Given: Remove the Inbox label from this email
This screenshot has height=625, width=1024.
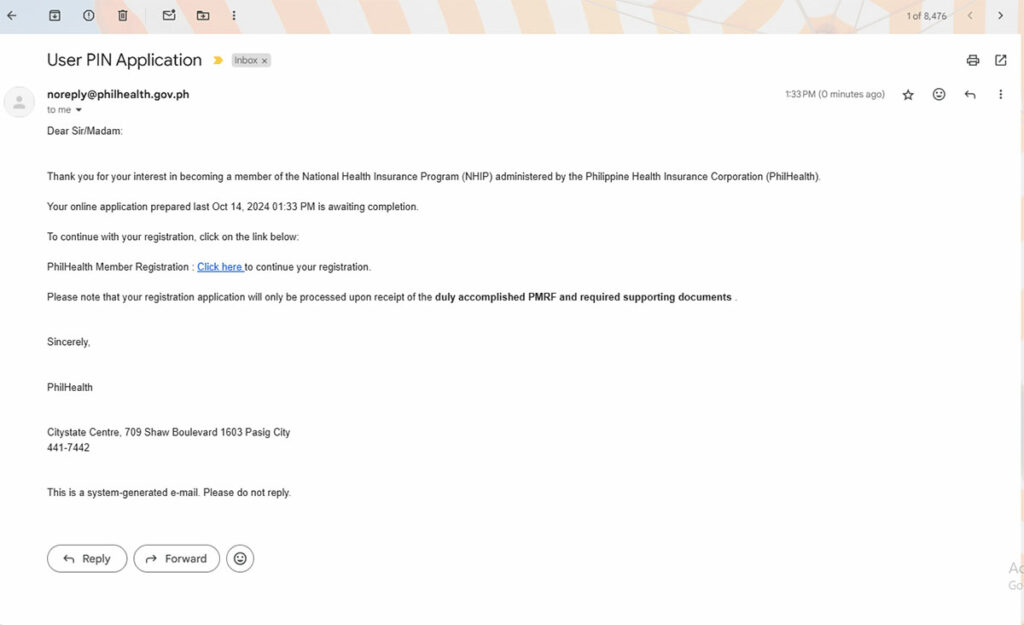Looking at the screenshot, I should pos(265,61).
